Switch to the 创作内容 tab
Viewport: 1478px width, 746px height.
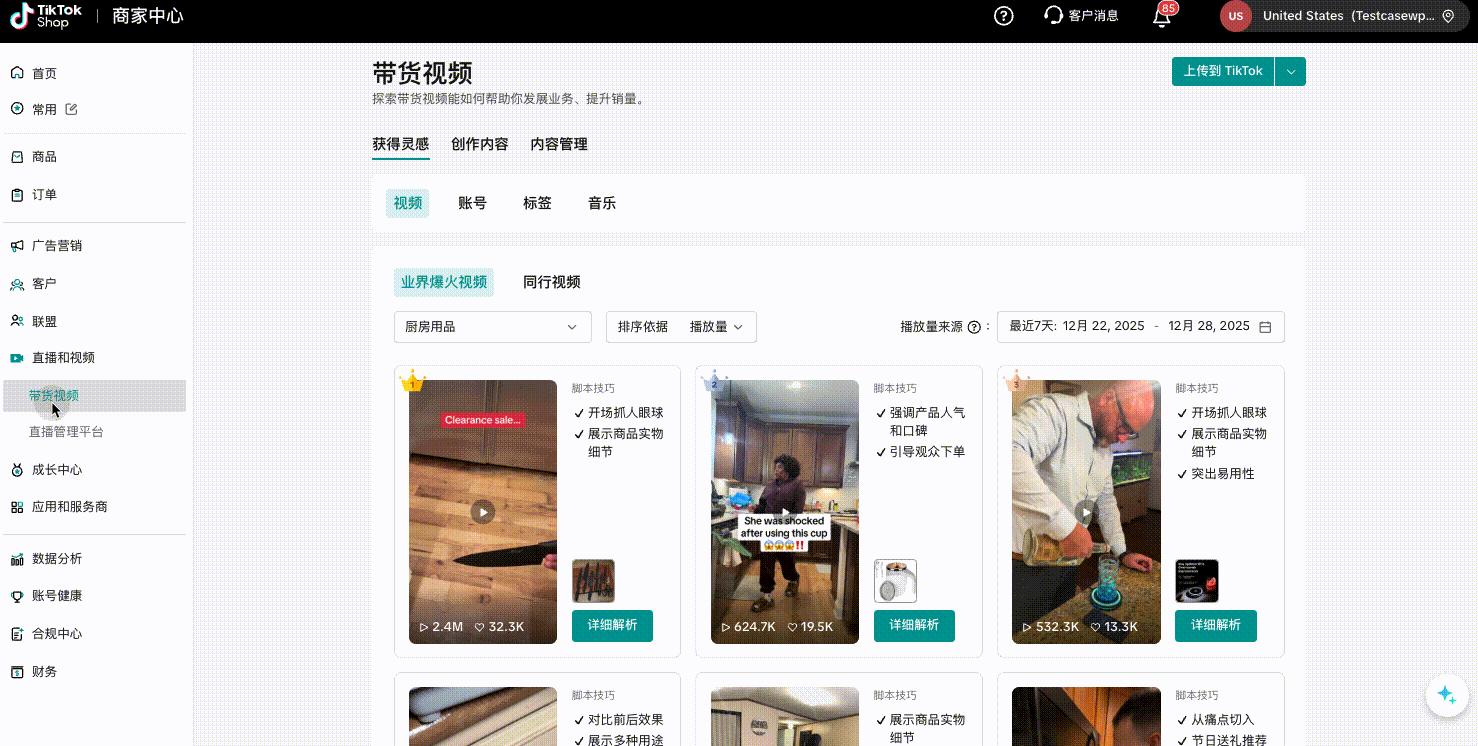(479, 144)
